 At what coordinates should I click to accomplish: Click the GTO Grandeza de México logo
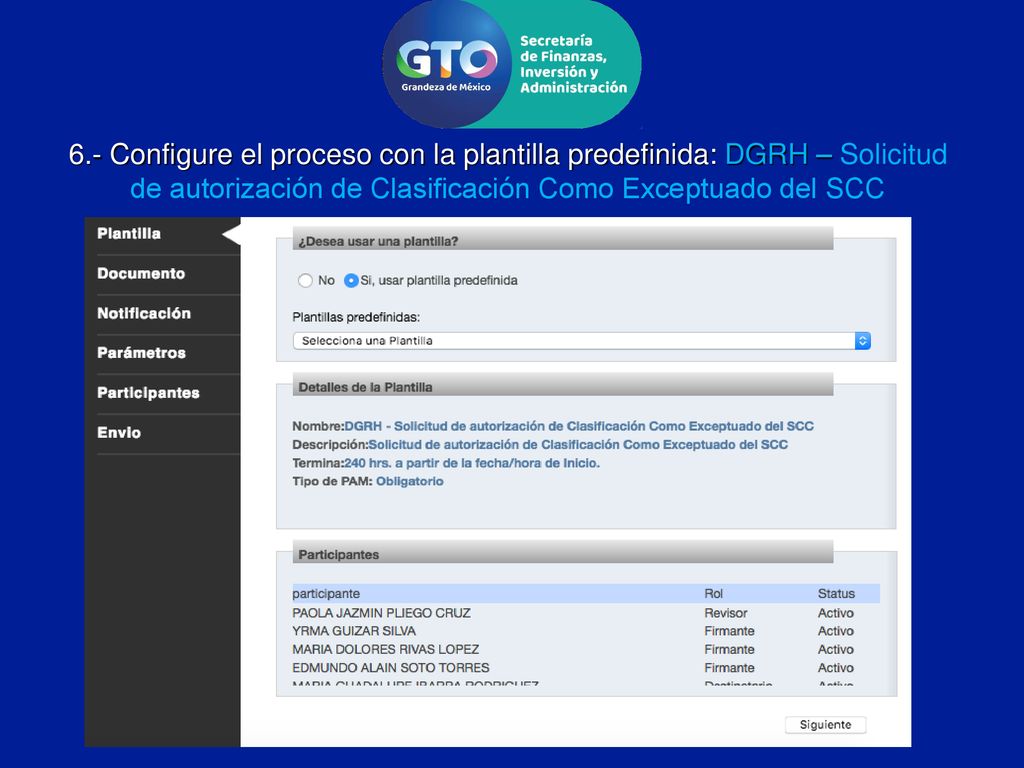[x=446, y=64]
